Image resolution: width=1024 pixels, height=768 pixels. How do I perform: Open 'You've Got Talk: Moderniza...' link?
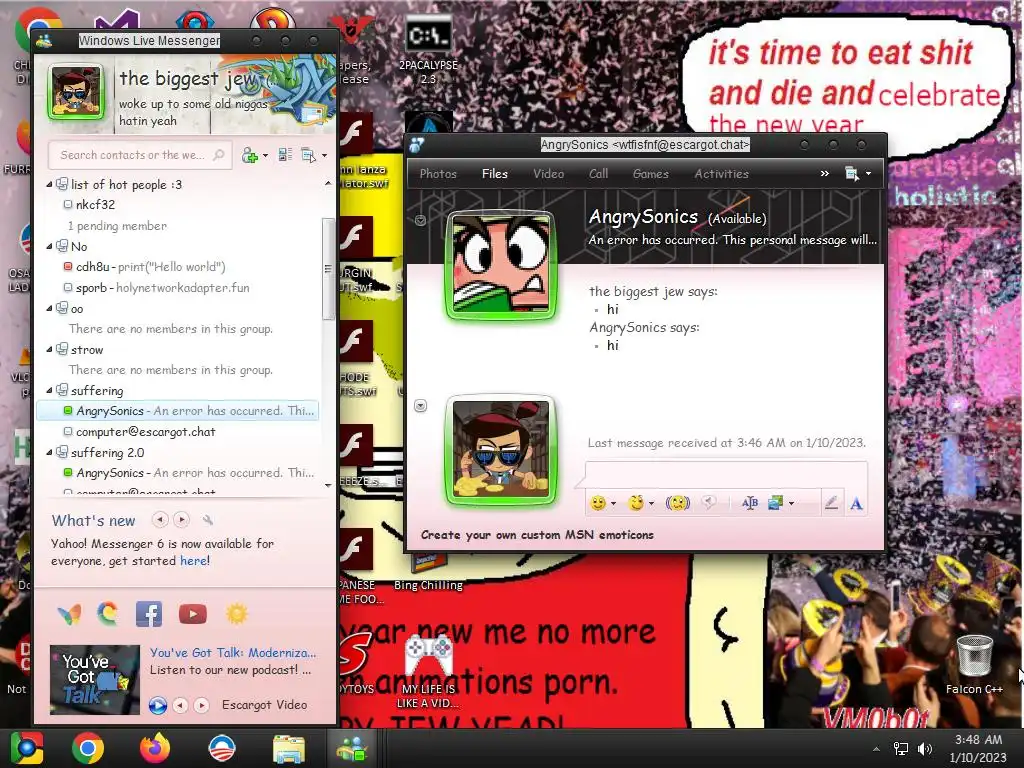click(232, 652)
